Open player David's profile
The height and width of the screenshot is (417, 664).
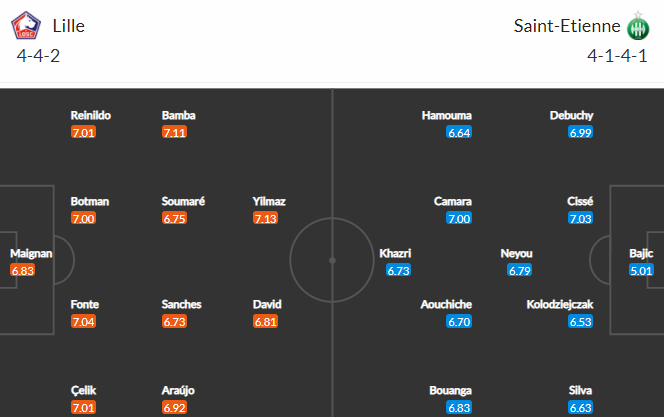click(267, 304)
